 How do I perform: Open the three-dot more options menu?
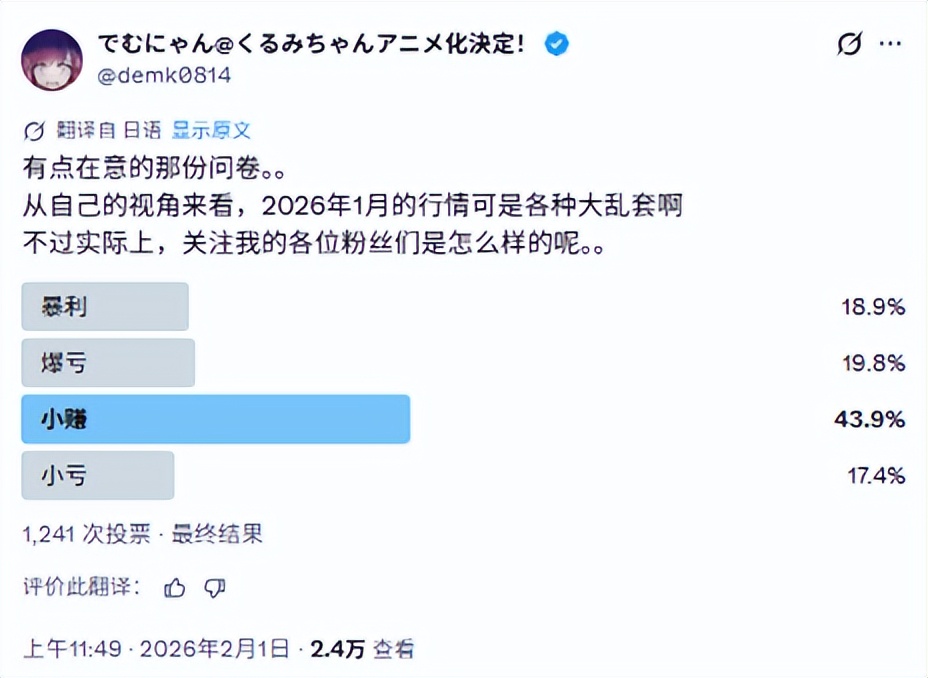coord(890,44)
